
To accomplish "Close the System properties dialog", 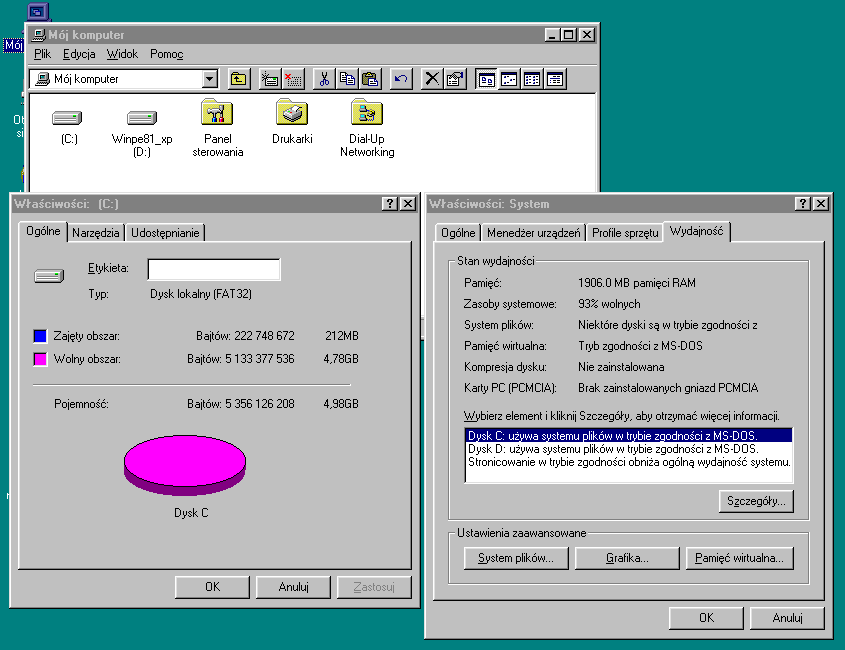I will (x=821, y=203).
